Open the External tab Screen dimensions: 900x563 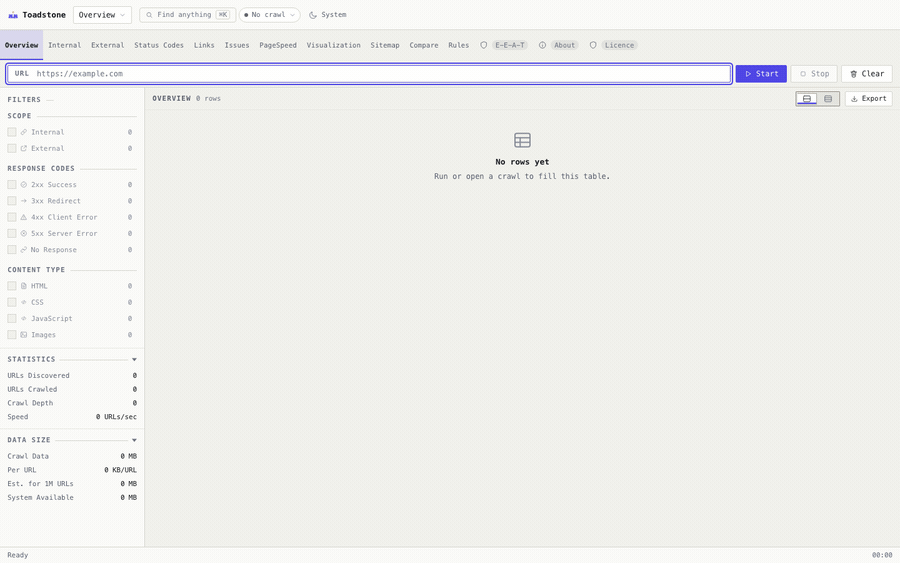(107, 45)
